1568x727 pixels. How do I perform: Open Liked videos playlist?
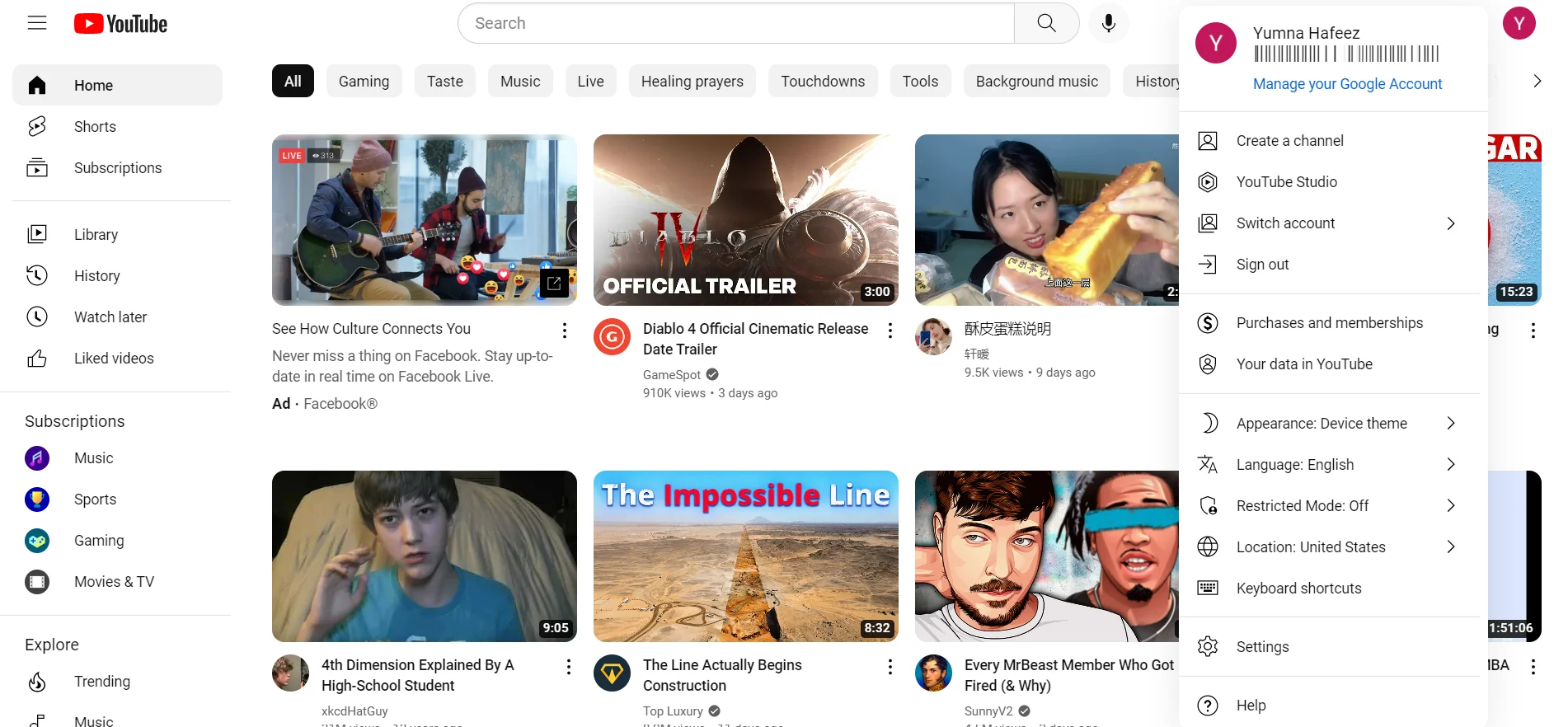(x=117, y=358)
